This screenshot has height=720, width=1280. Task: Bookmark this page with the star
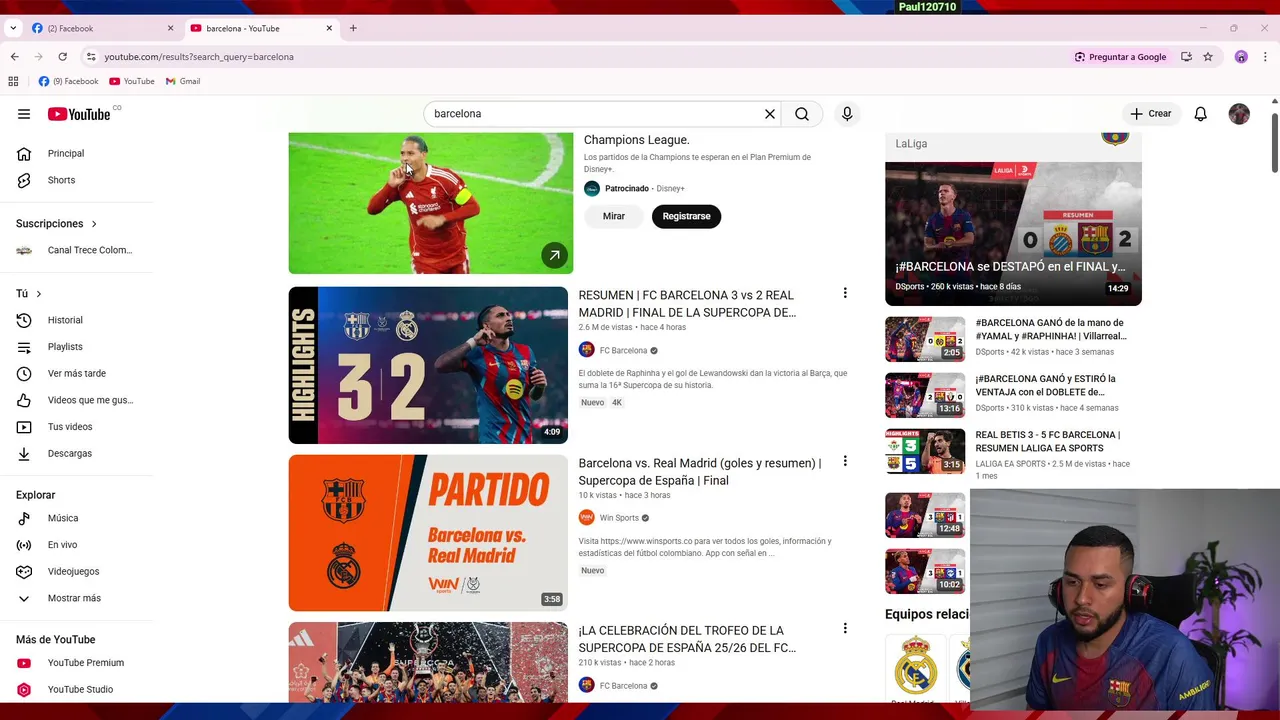1208,57
